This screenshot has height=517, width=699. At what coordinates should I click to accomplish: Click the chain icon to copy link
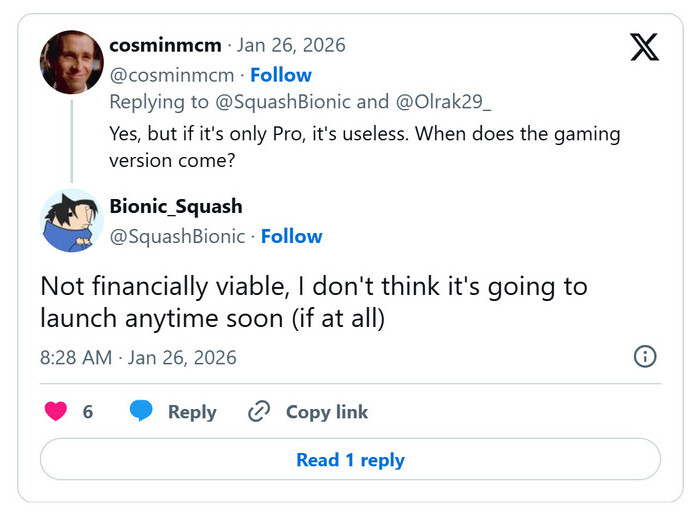click(260, 412)
